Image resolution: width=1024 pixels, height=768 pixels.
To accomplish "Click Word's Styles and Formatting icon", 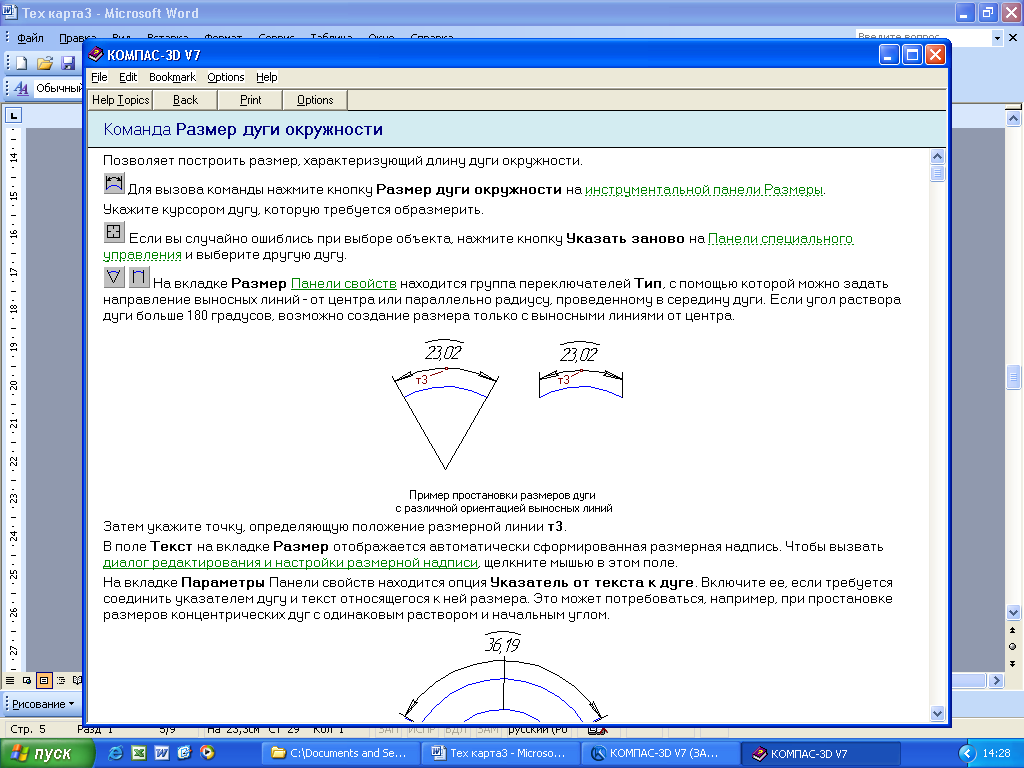I will click(22, 88).
